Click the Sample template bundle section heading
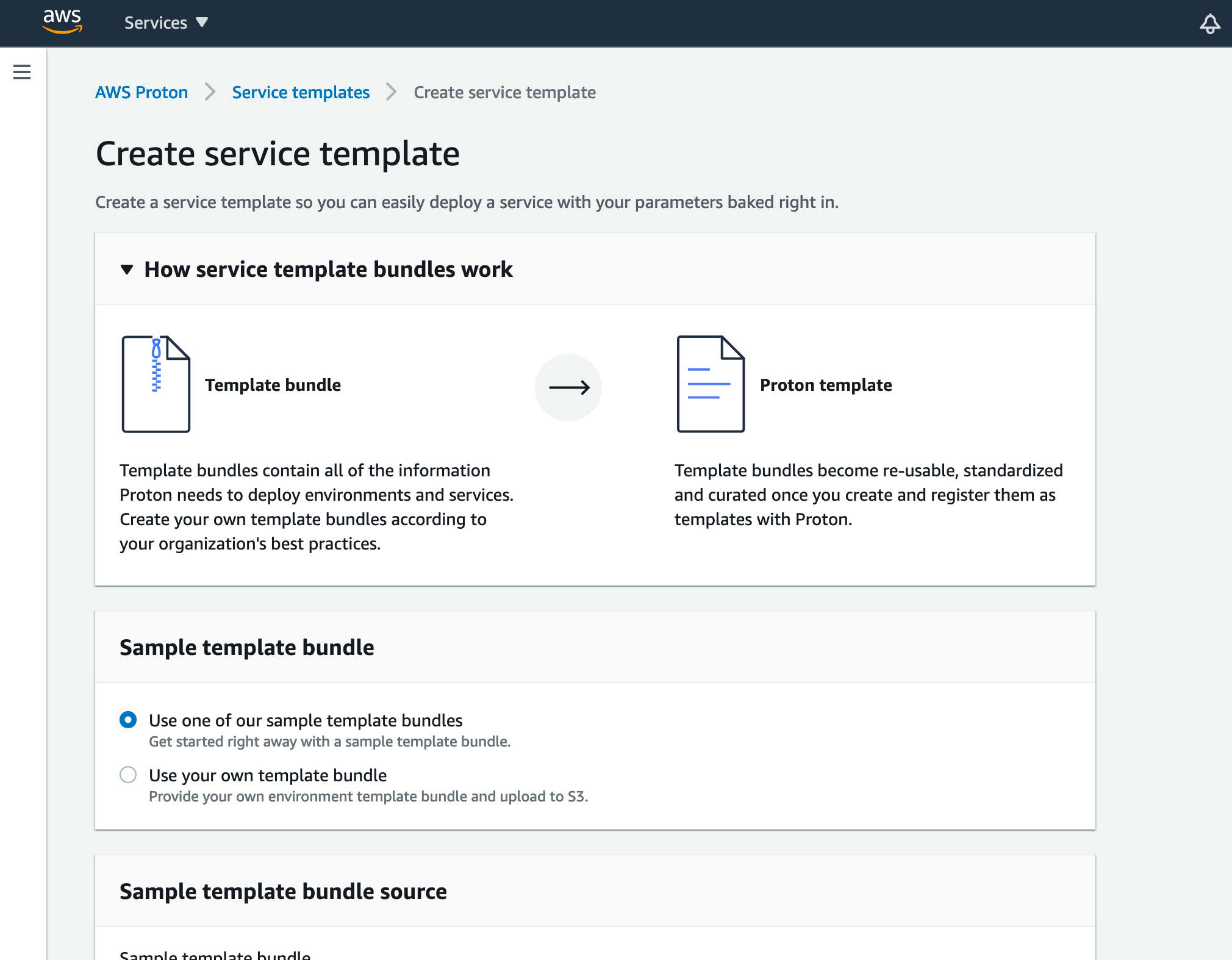This screenshot has width=1232, height=960. [x=246, y=648]
